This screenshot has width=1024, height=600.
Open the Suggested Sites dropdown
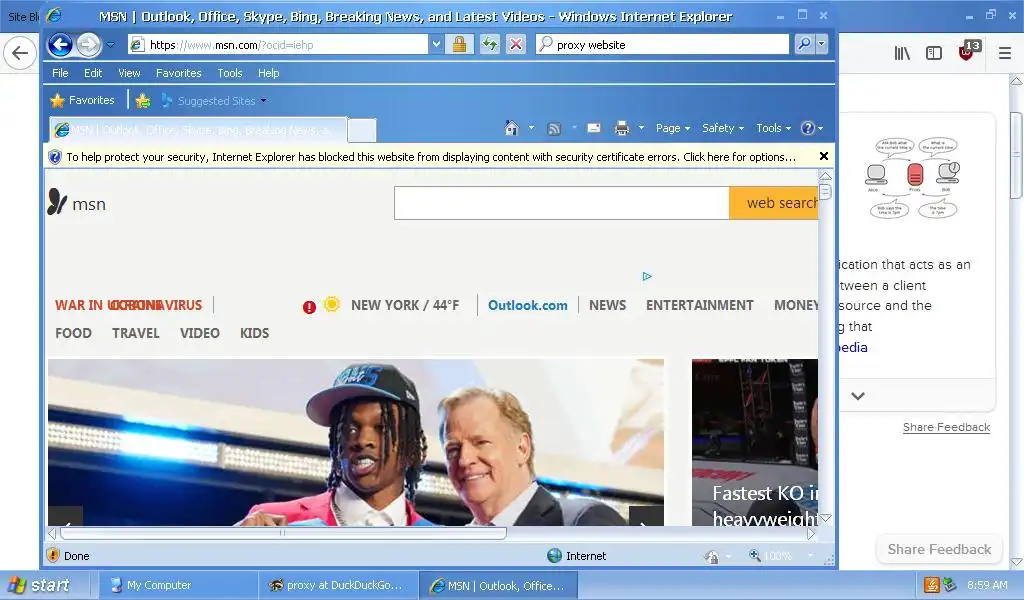(214, 101)
